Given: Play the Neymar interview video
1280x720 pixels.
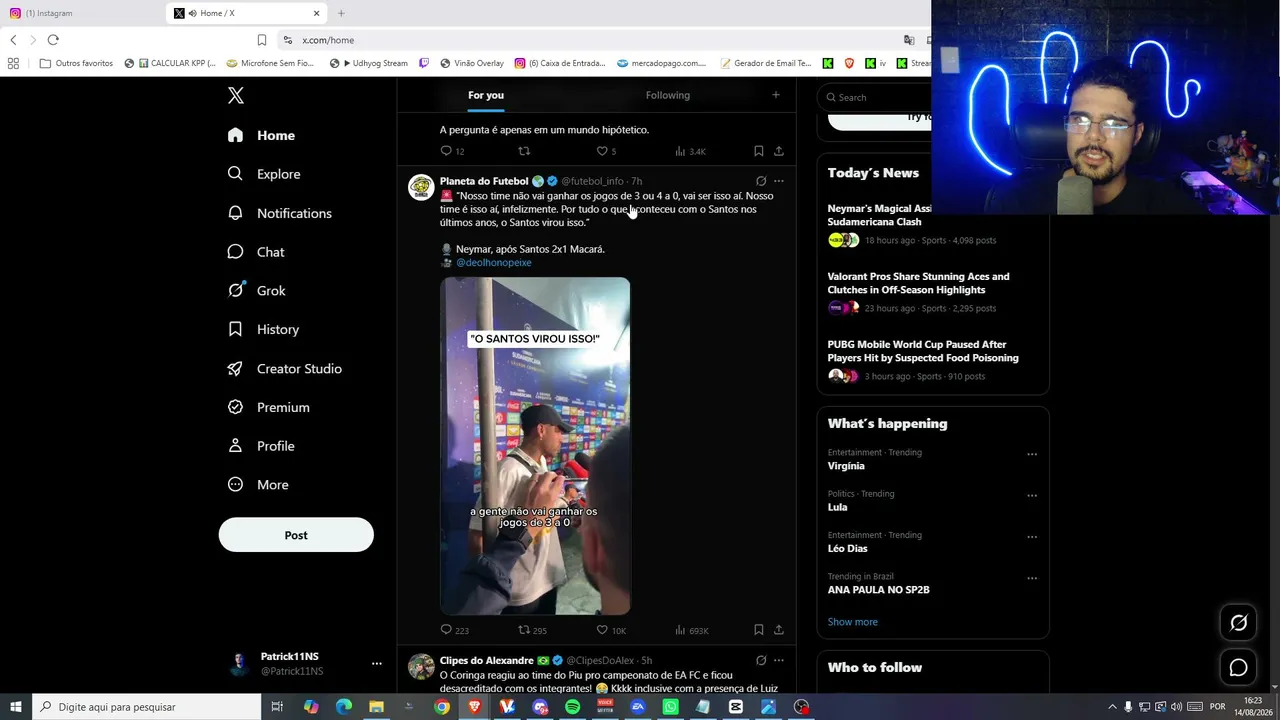Looking at the screenshot, I should coord(535,446).
